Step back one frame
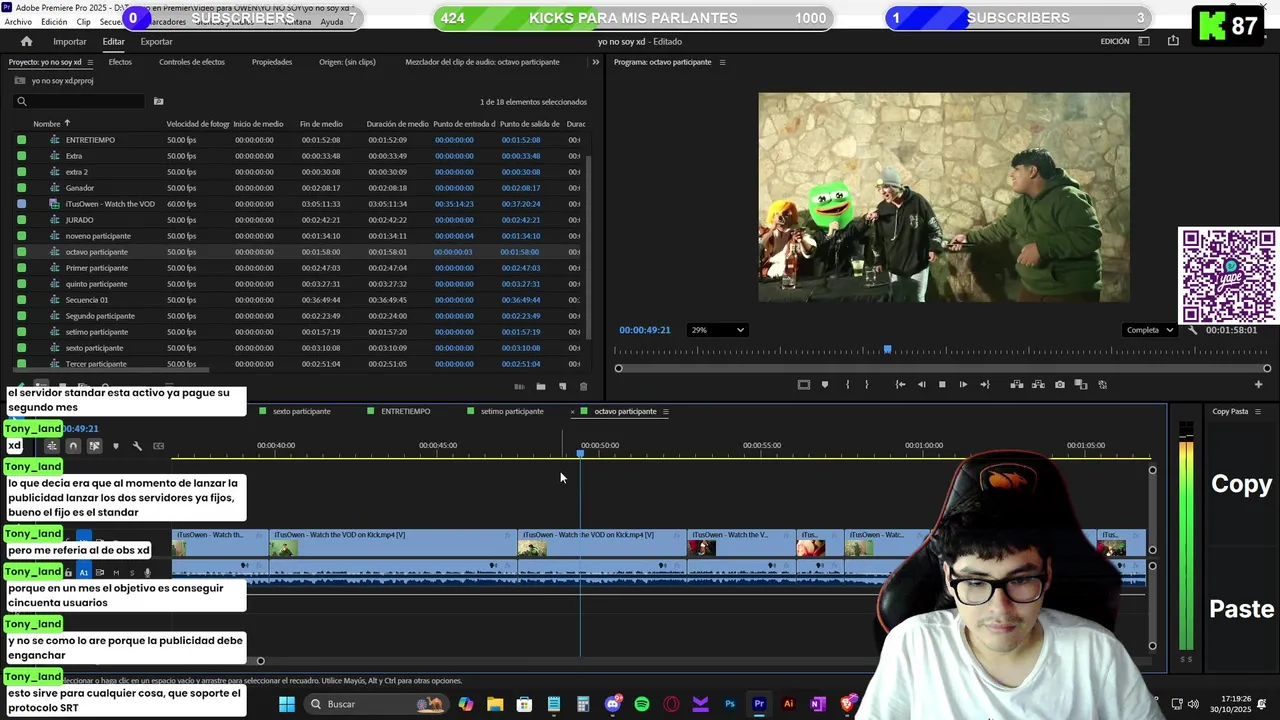 [x=921, y=384]
